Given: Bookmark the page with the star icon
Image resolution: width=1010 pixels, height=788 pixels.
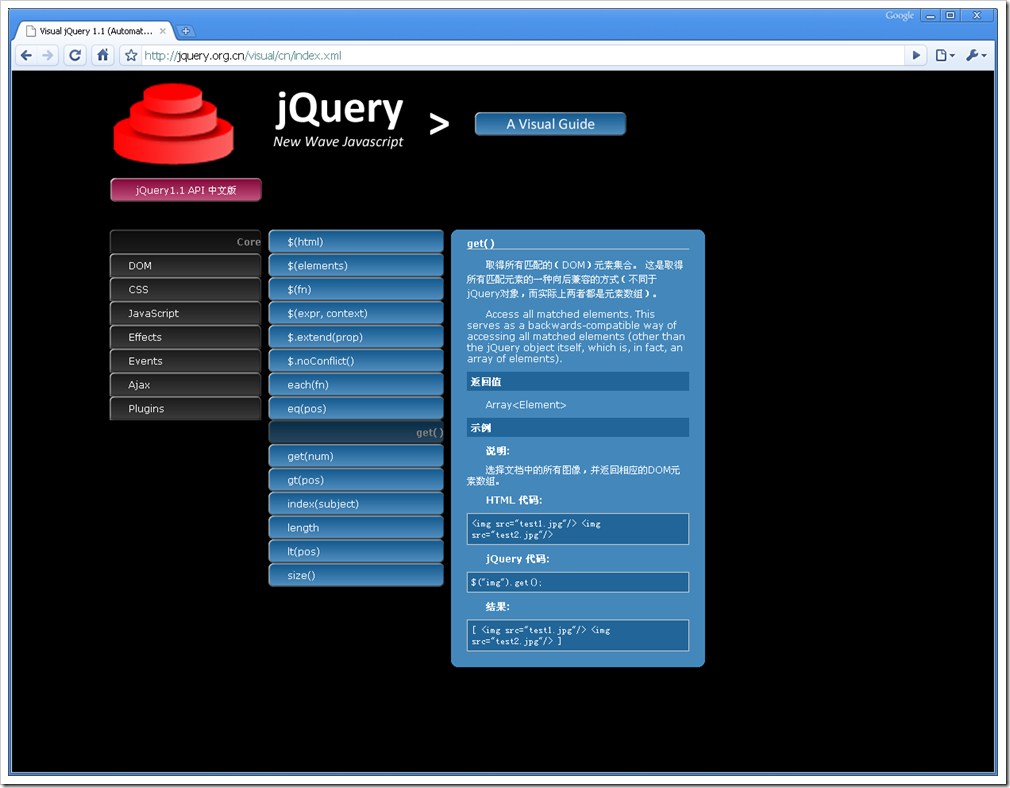Looking at the screenshot, I should [x=131, y=55].
